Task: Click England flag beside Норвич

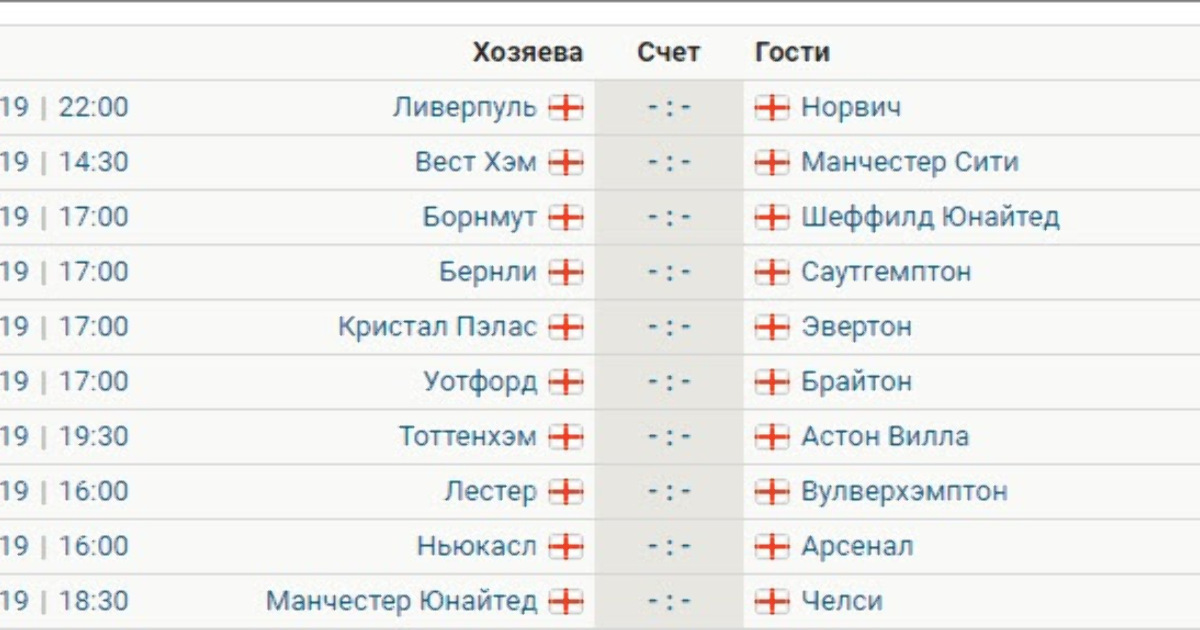Action: click(772, 108)
